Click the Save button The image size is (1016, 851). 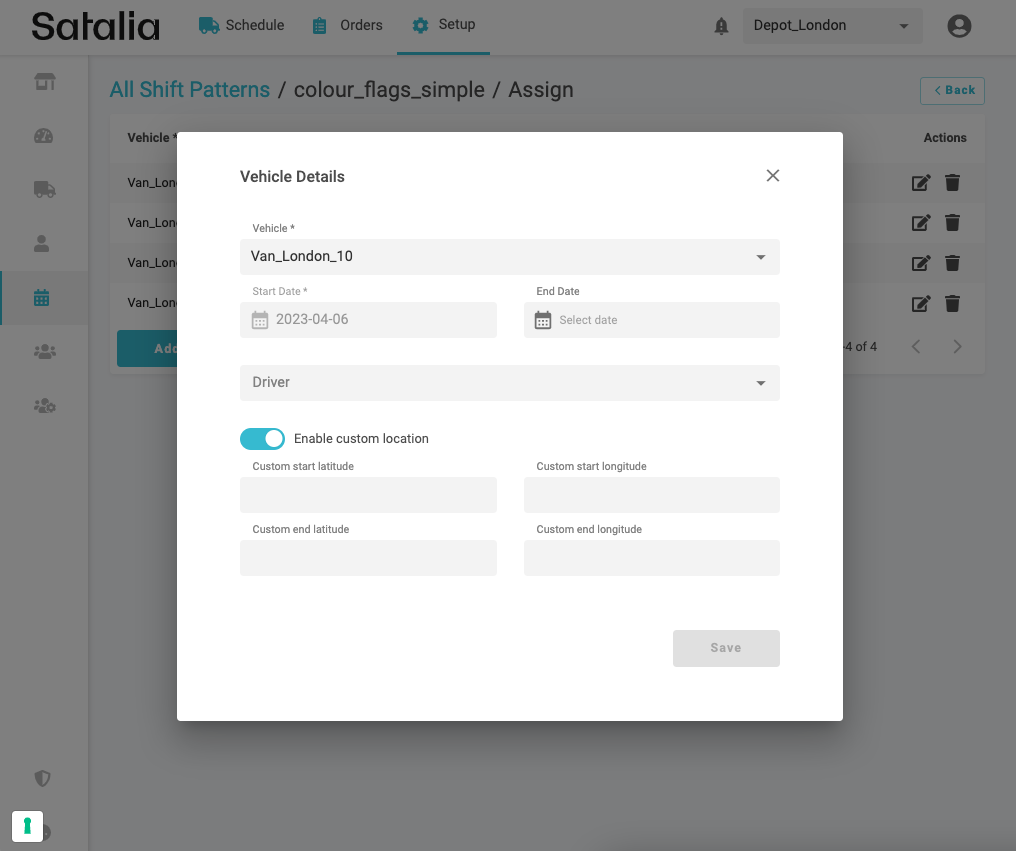pos(726,648)
